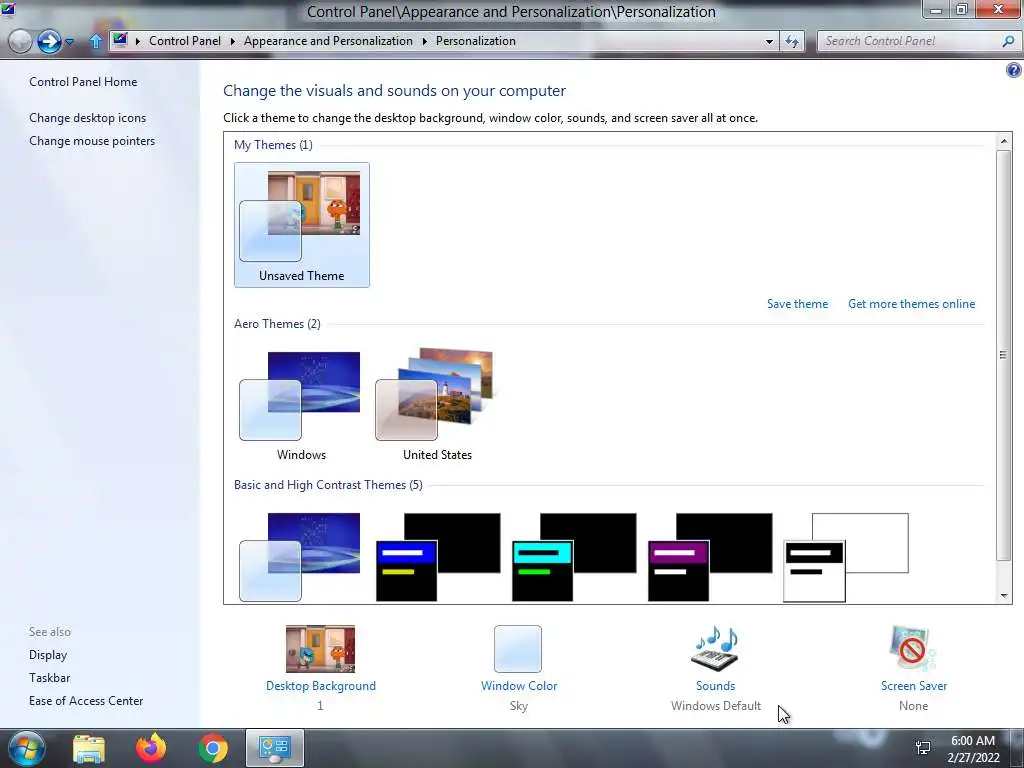Click the Back navigation arrow button
This screenshot has width=1024, height=768.
[20, 41]
